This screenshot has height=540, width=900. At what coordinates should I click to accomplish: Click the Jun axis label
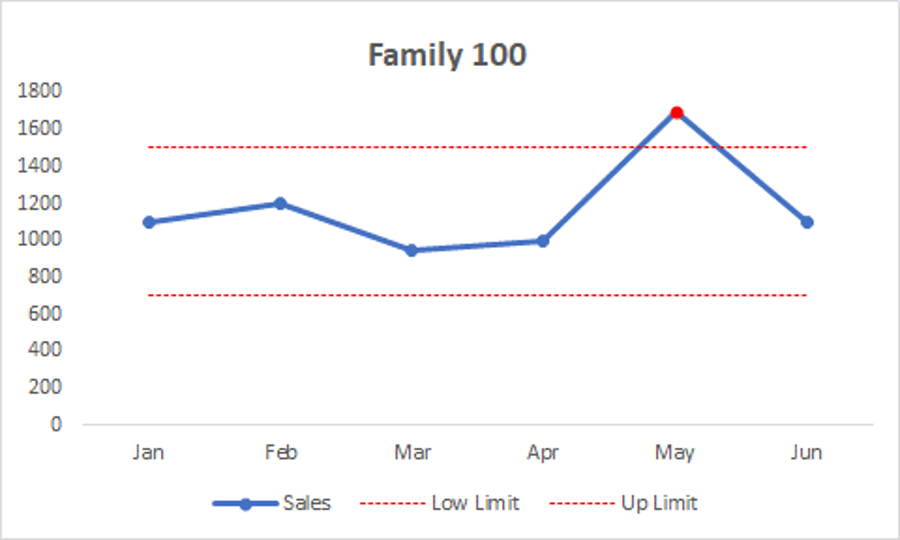[806, 453]
